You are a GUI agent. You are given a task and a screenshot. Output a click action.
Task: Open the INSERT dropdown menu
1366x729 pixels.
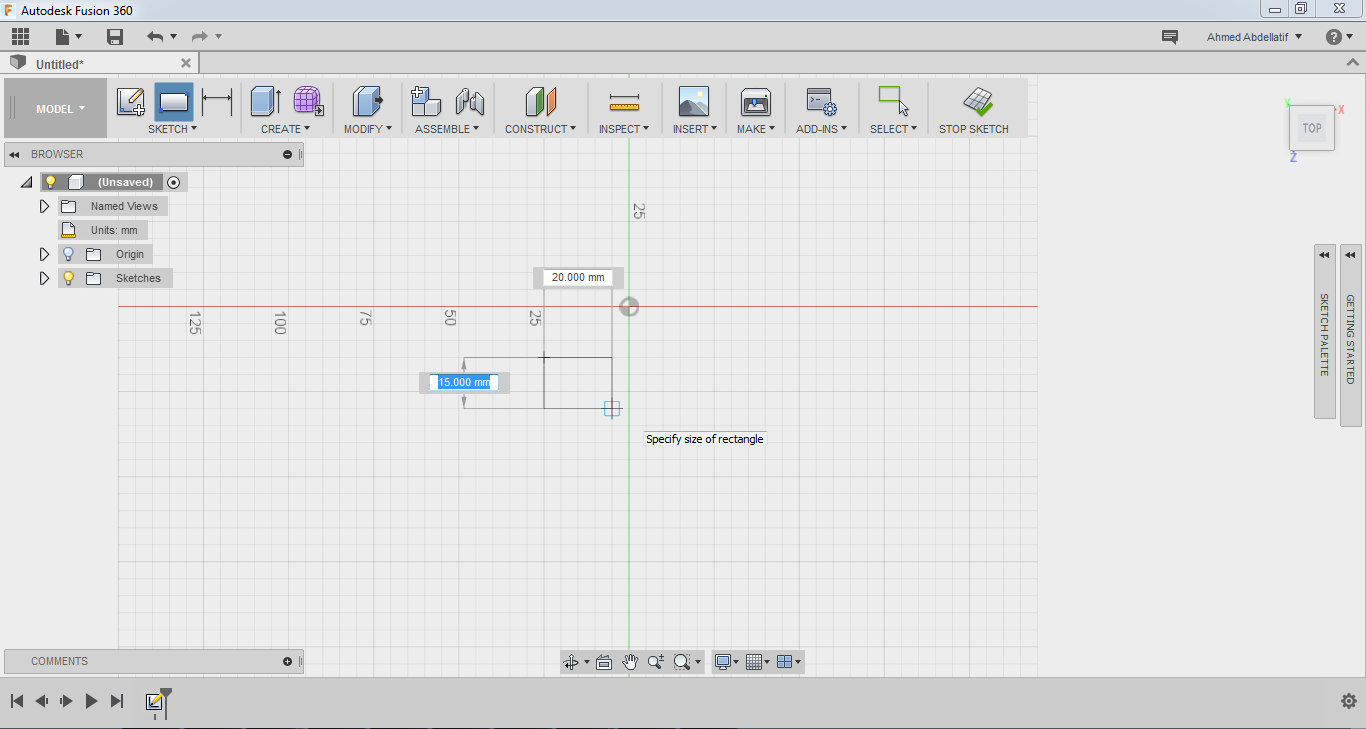pyautogui.click(x=694, y=129)
